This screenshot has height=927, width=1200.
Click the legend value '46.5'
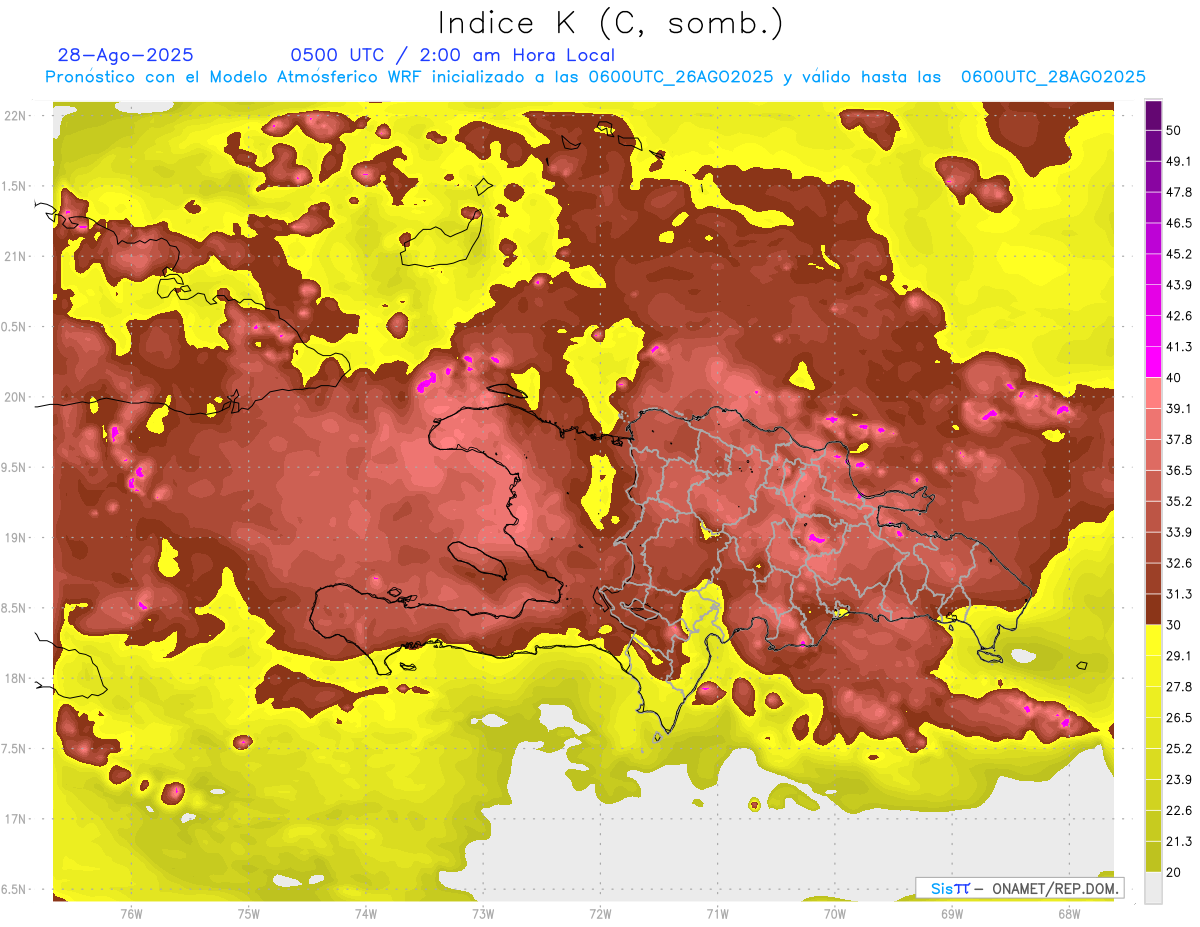coord(1178,223)
